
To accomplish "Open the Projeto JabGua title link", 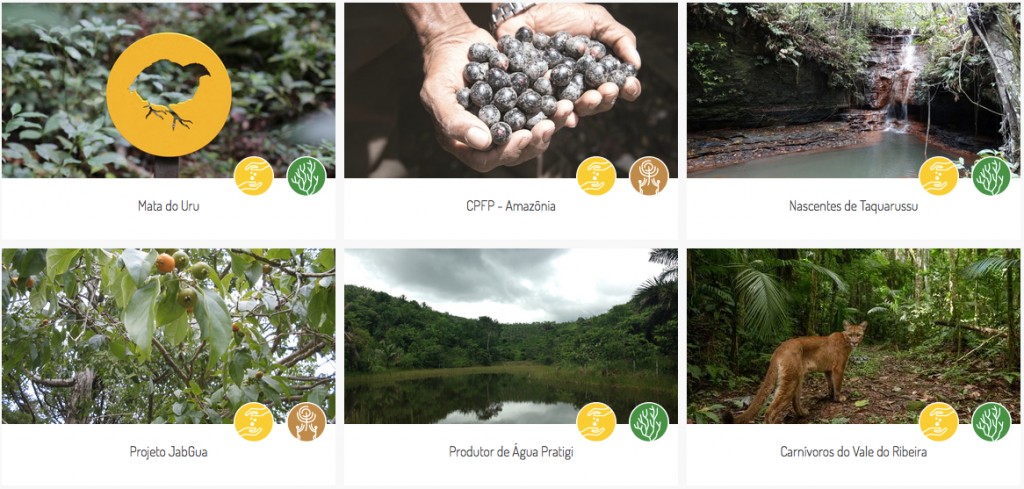I will 168,452.
